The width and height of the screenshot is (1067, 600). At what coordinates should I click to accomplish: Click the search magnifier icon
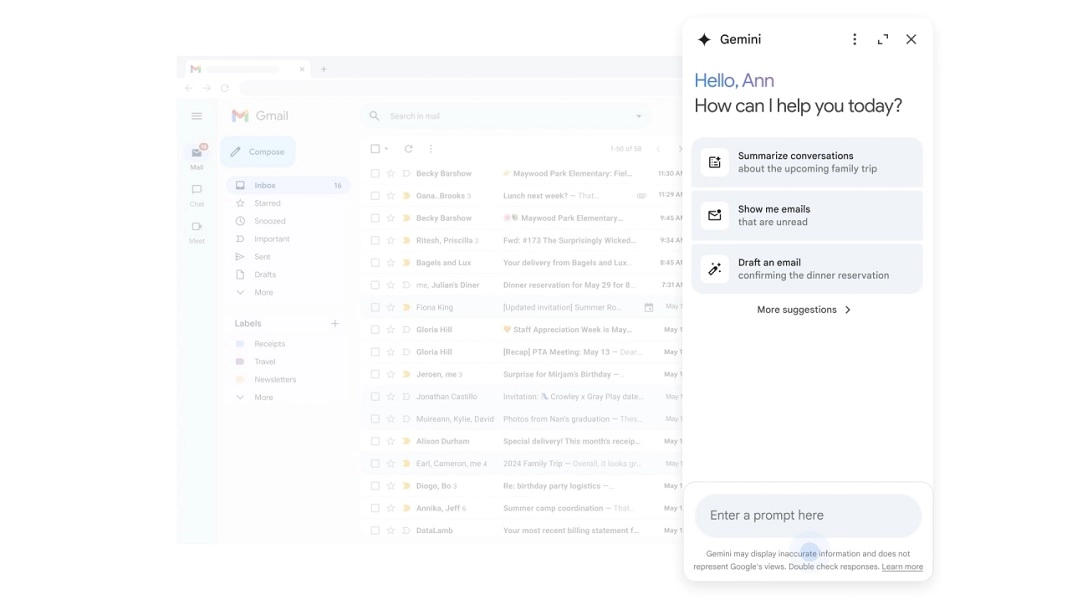pyautogui.click(x=374, y=116)
